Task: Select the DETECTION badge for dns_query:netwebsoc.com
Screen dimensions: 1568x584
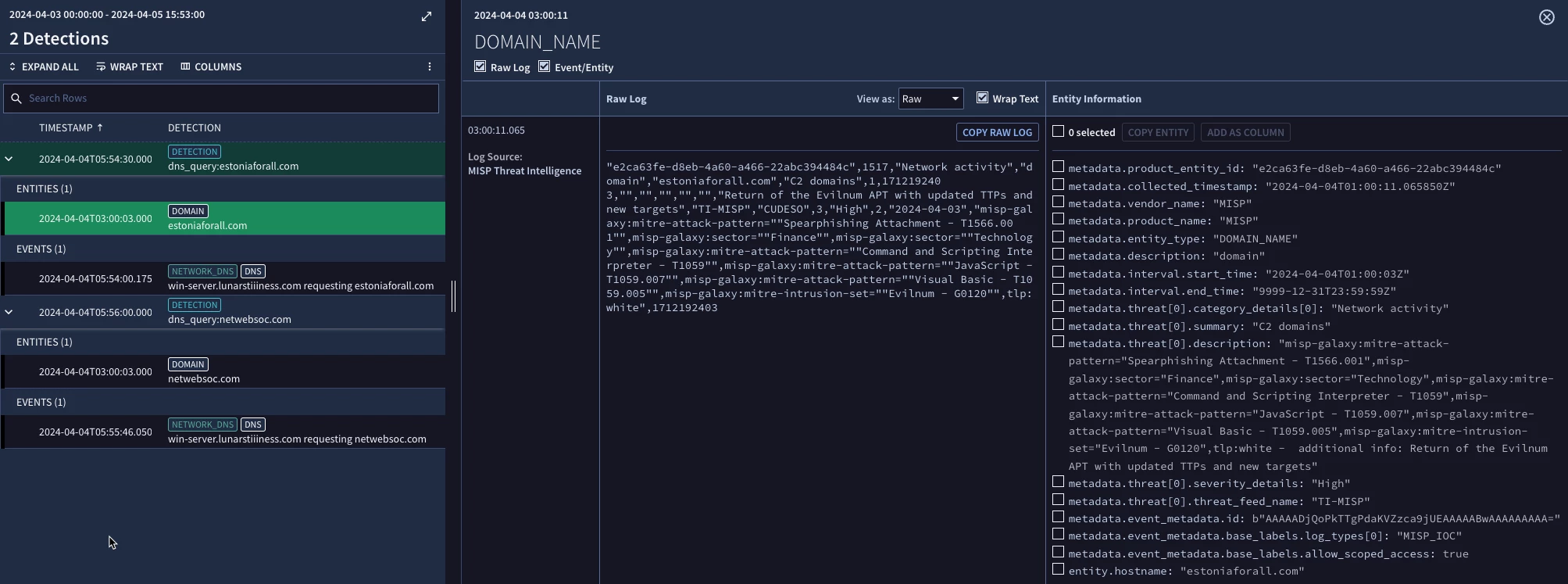Action: [195, 305]
